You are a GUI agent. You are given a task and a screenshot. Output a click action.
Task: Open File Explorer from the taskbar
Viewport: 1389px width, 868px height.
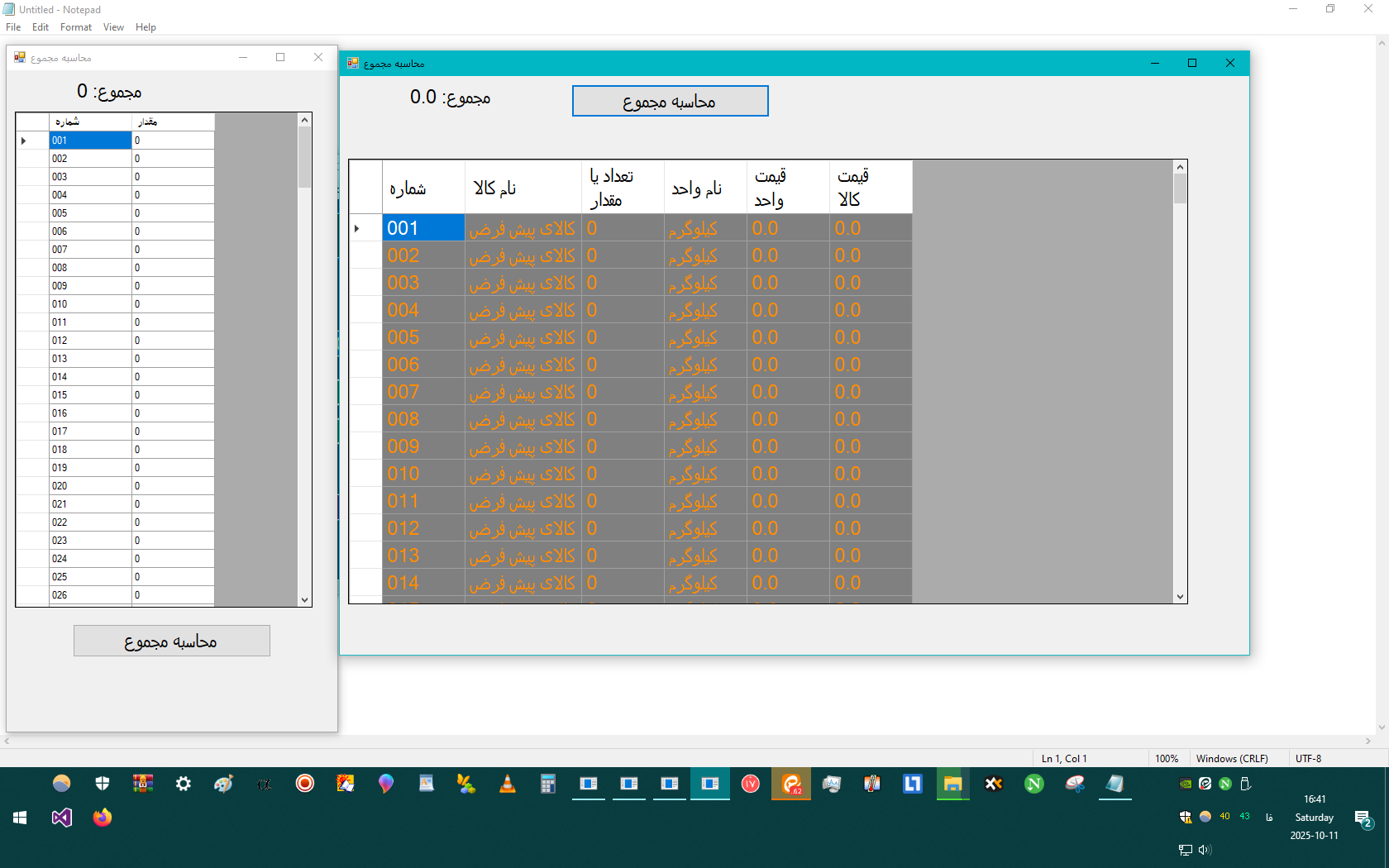pyautogui.click(x=952, y=784)
